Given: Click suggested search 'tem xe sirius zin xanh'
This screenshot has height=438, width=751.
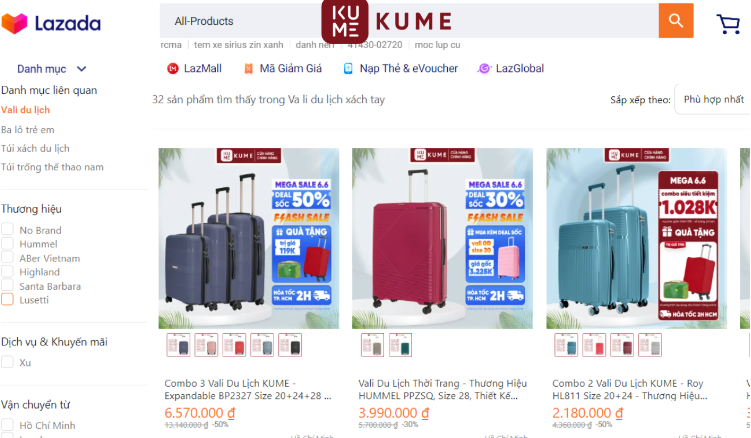Looking at the screenshot, I should coord(239,45).
